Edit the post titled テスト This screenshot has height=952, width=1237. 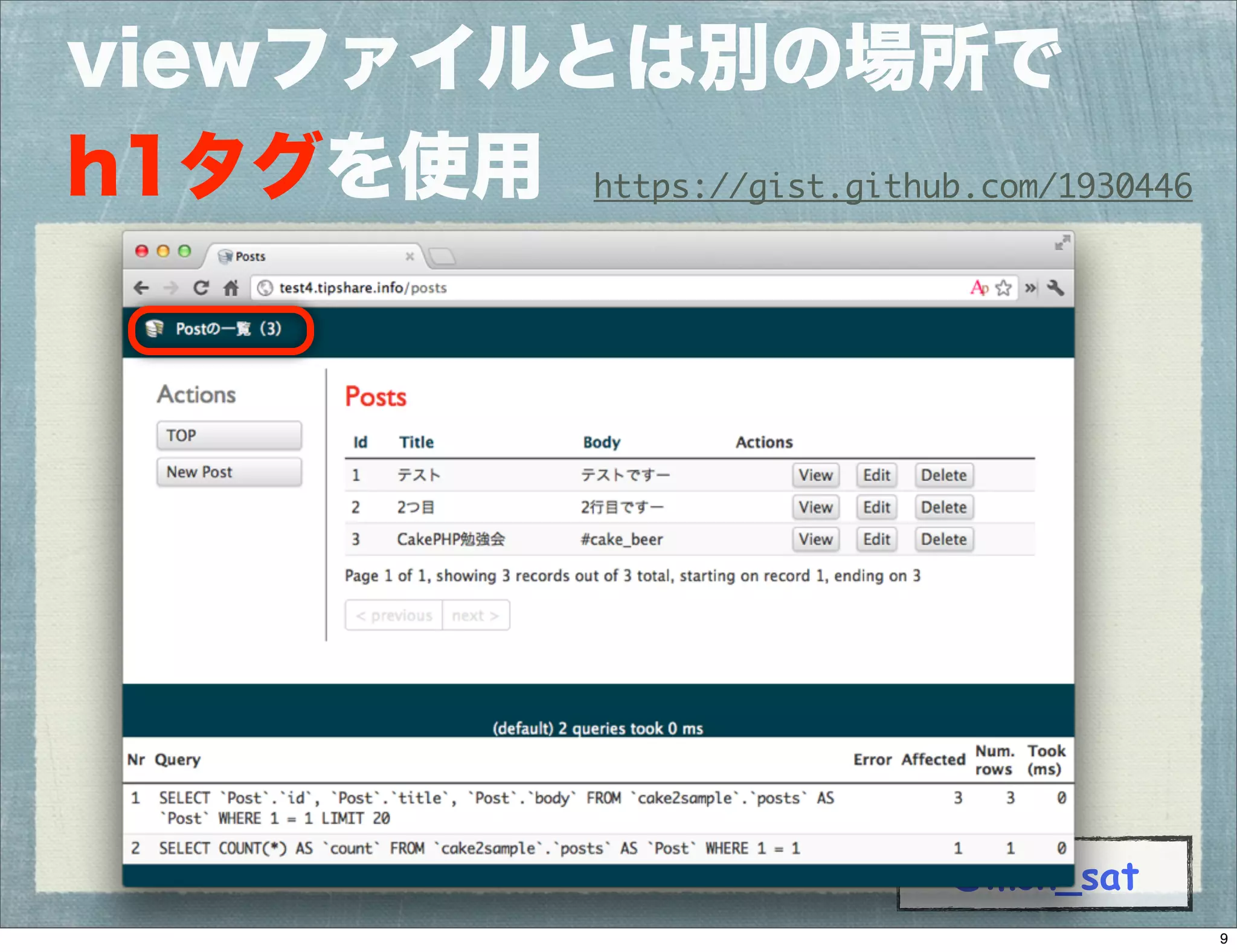click(876, 475)
